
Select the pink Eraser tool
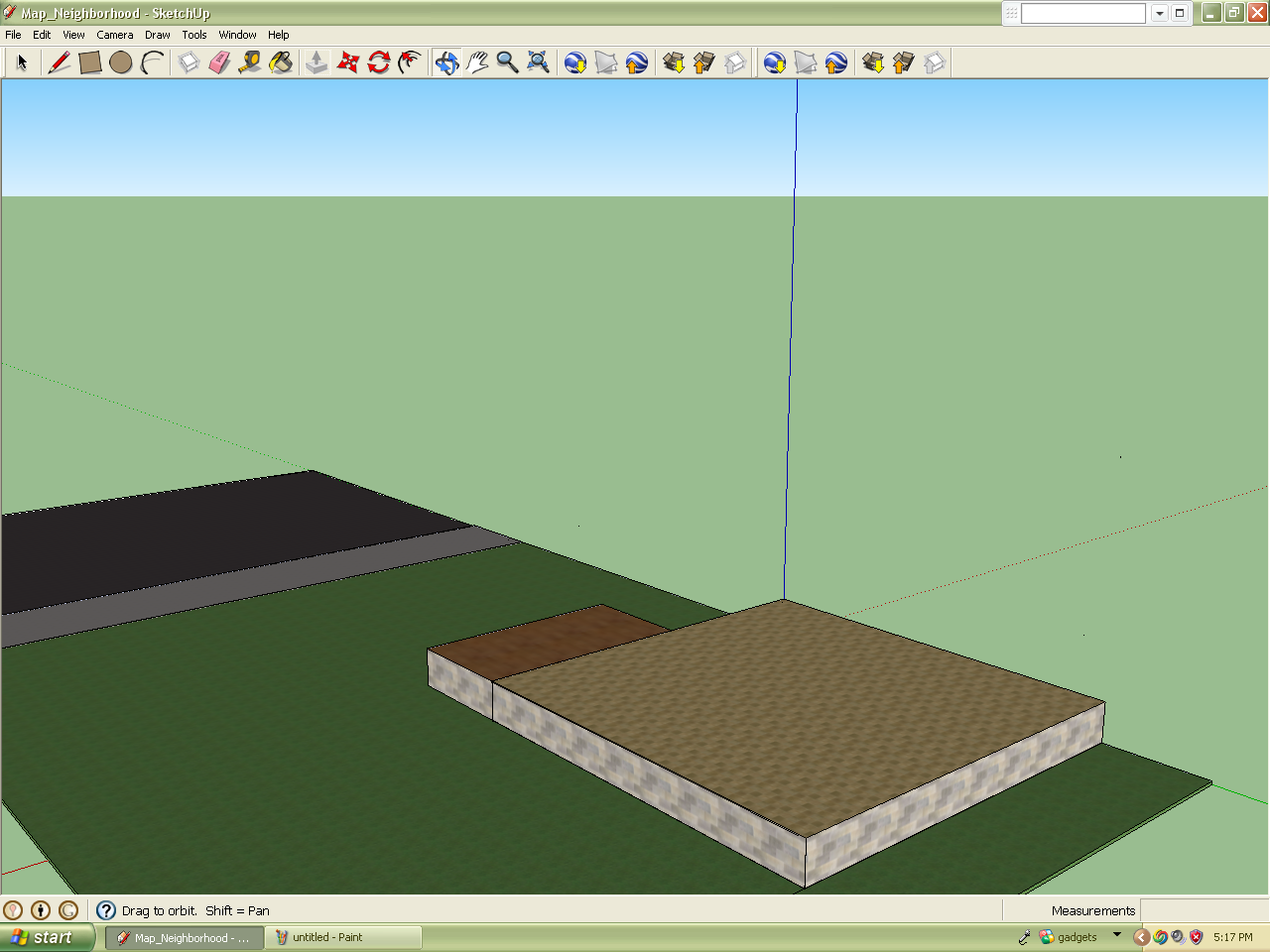click(x=219, y=62)
